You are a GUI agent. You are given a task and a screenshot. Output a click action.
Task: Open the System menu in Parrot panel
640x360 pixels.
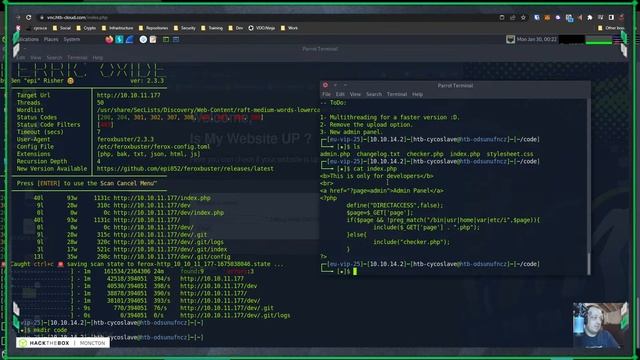point(71,40)
